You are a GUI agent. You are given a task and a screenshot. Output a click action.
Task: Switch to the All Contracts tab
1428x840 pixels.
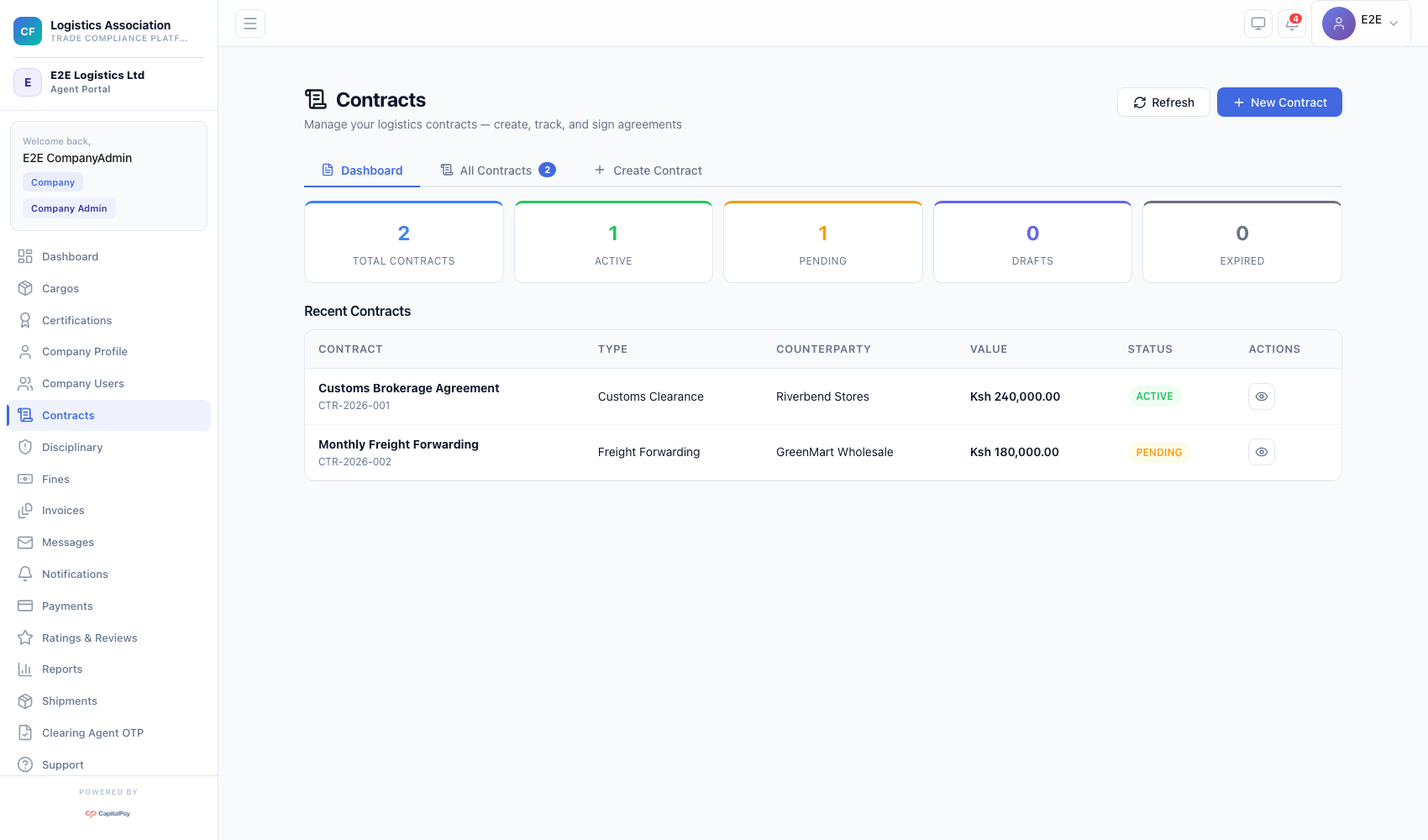click(497, 171)
